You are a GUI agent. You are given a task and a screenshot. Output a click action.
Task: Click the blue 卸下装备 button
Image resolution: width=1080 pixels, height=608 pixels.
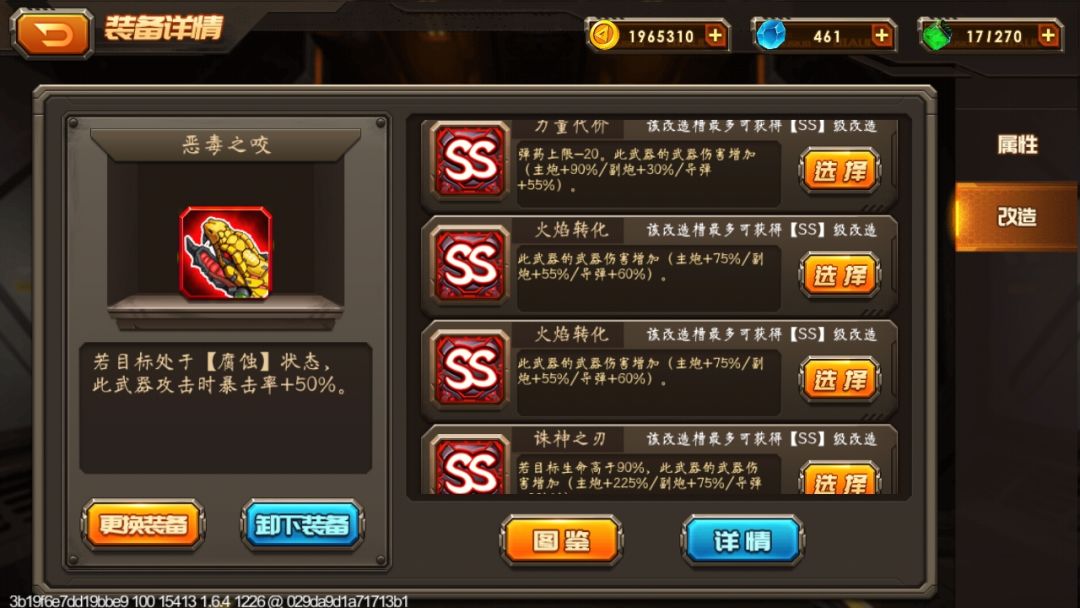[x=302, y=525]
